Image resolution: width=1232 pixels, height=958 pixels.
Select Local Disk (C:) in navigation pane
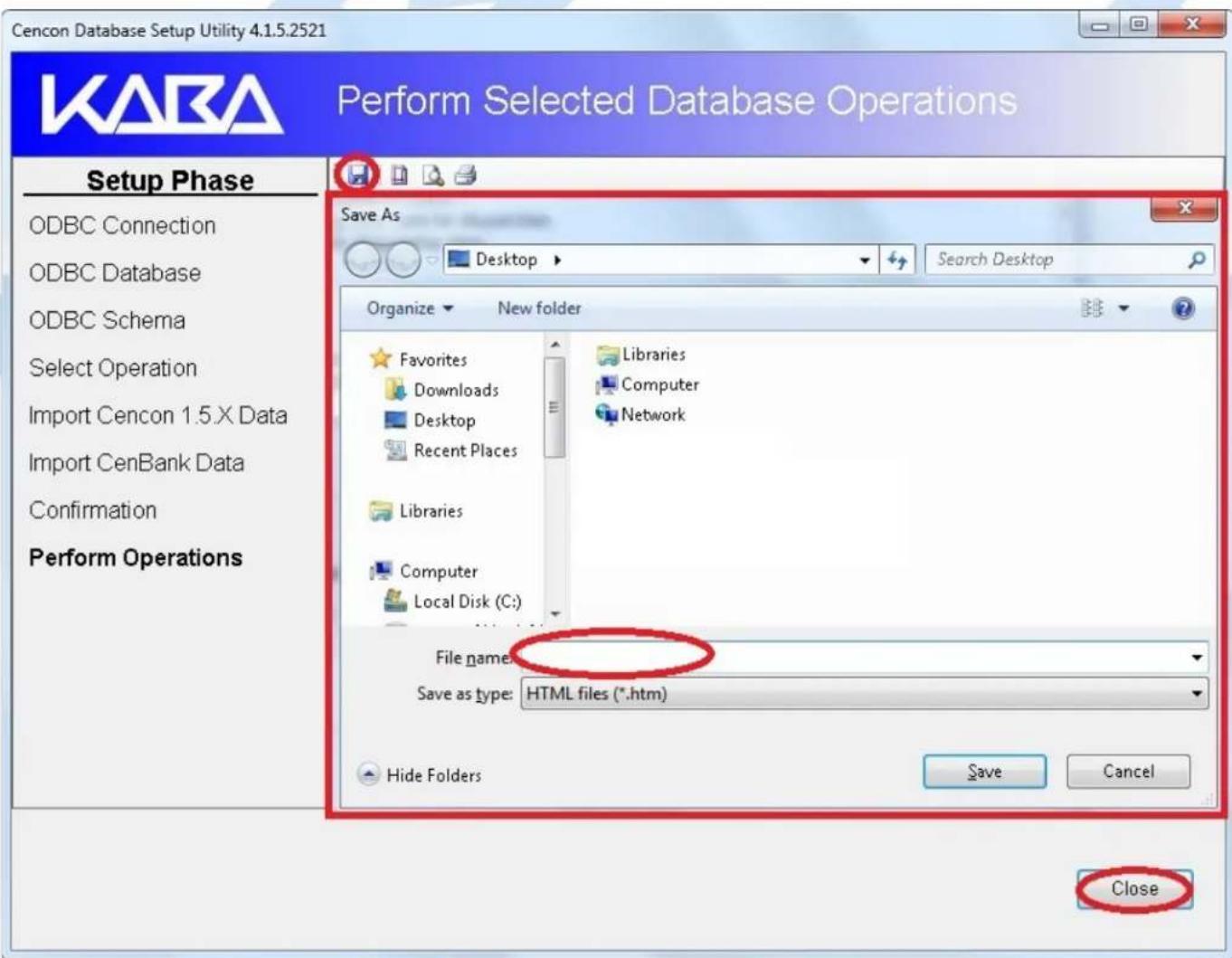pos(452,601)
